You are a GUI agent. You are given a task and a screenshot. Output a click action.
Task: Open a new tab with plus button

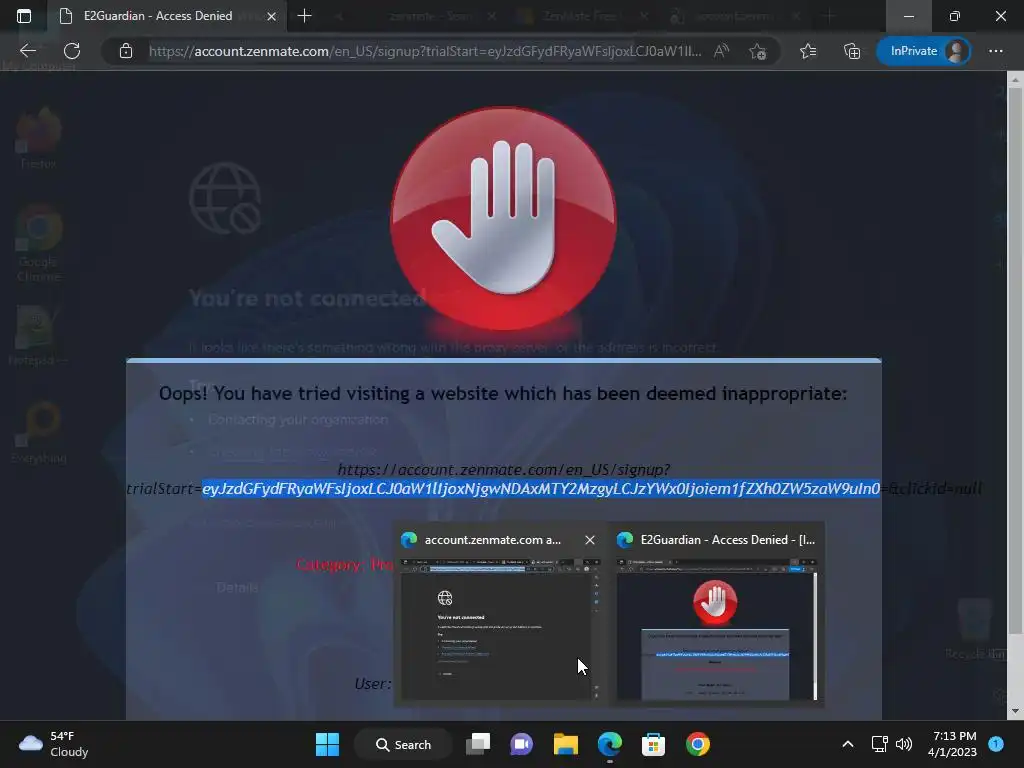(304, 16)
